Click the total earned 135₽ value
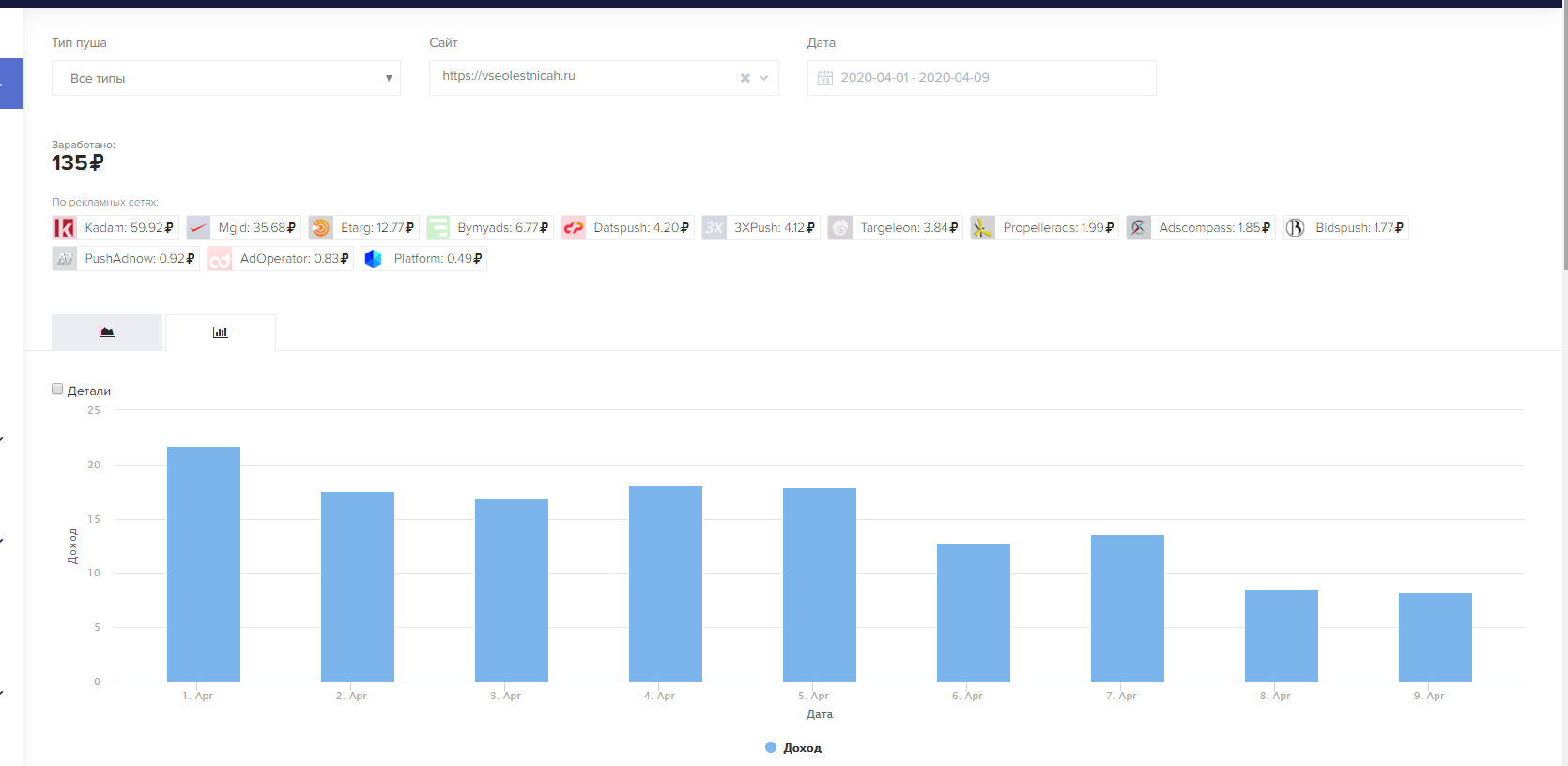Screen dimensions: 1568x766 pyautogui.click(x=78, y=163)
